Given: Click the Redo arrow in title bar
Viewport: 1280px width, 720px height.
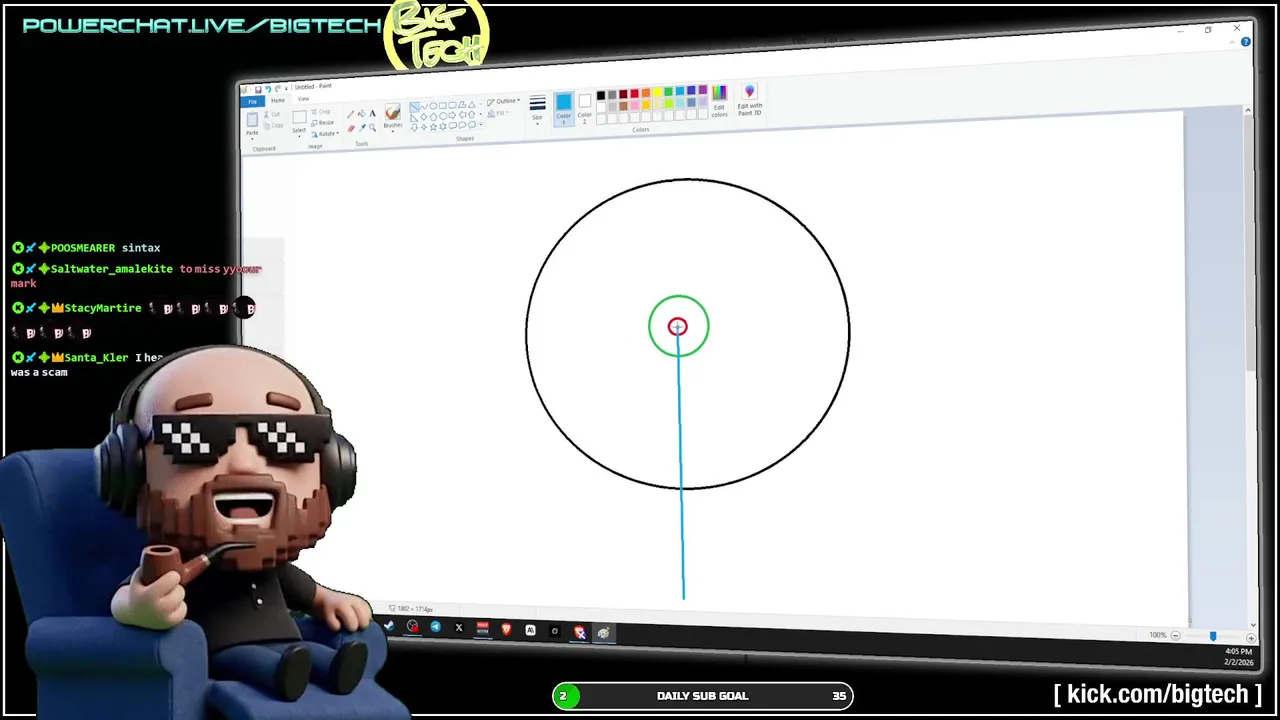Looking at the screenshot, I should [277, 89].
